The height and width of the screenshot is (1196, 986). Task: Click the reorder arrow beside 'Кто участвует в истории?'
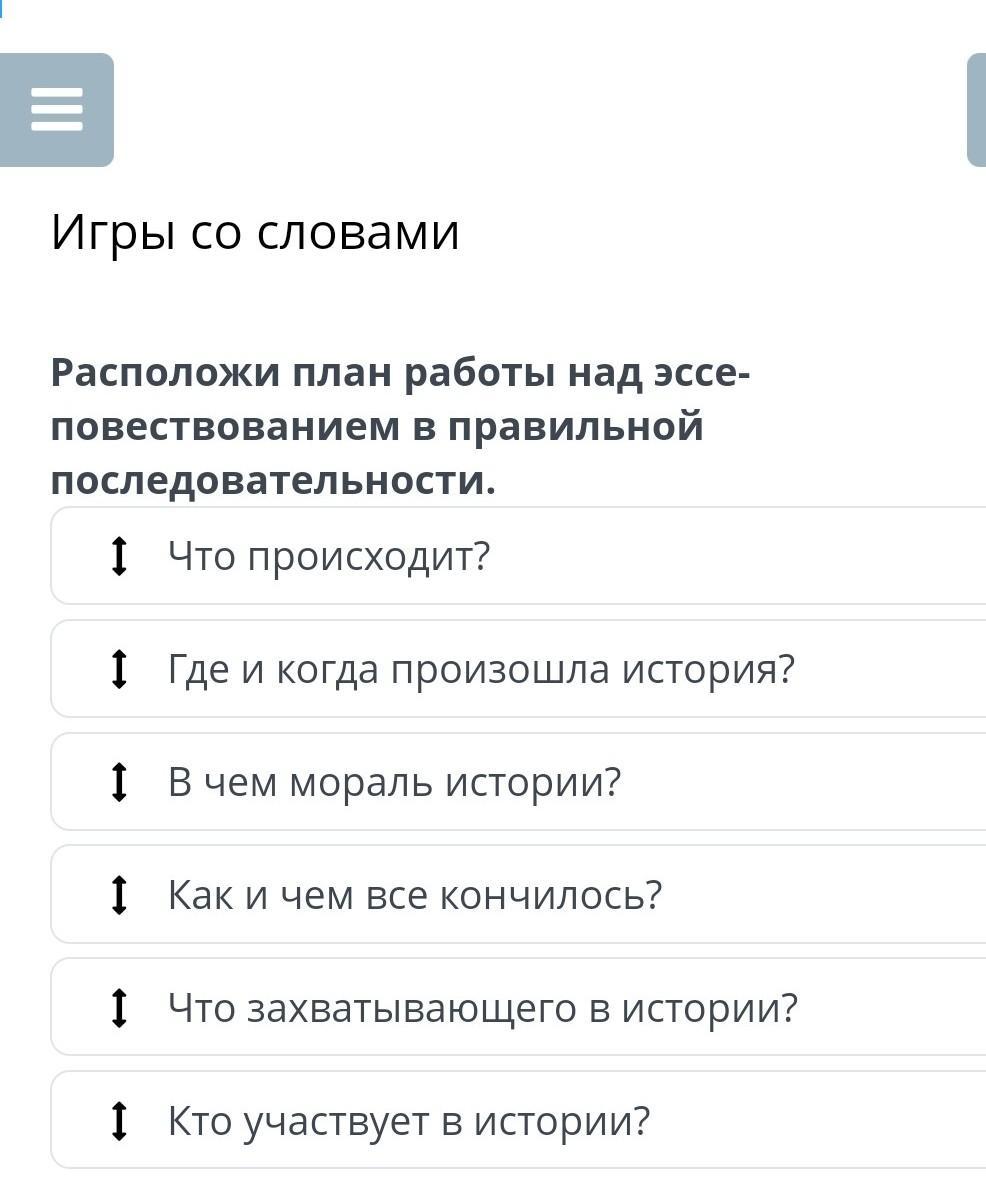tap(118, 1120)
